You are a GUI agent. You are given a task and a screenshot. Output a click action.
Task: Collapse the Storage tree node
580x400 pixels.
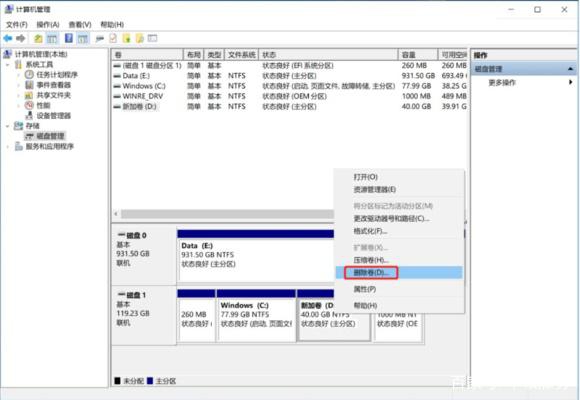[7, 126]
